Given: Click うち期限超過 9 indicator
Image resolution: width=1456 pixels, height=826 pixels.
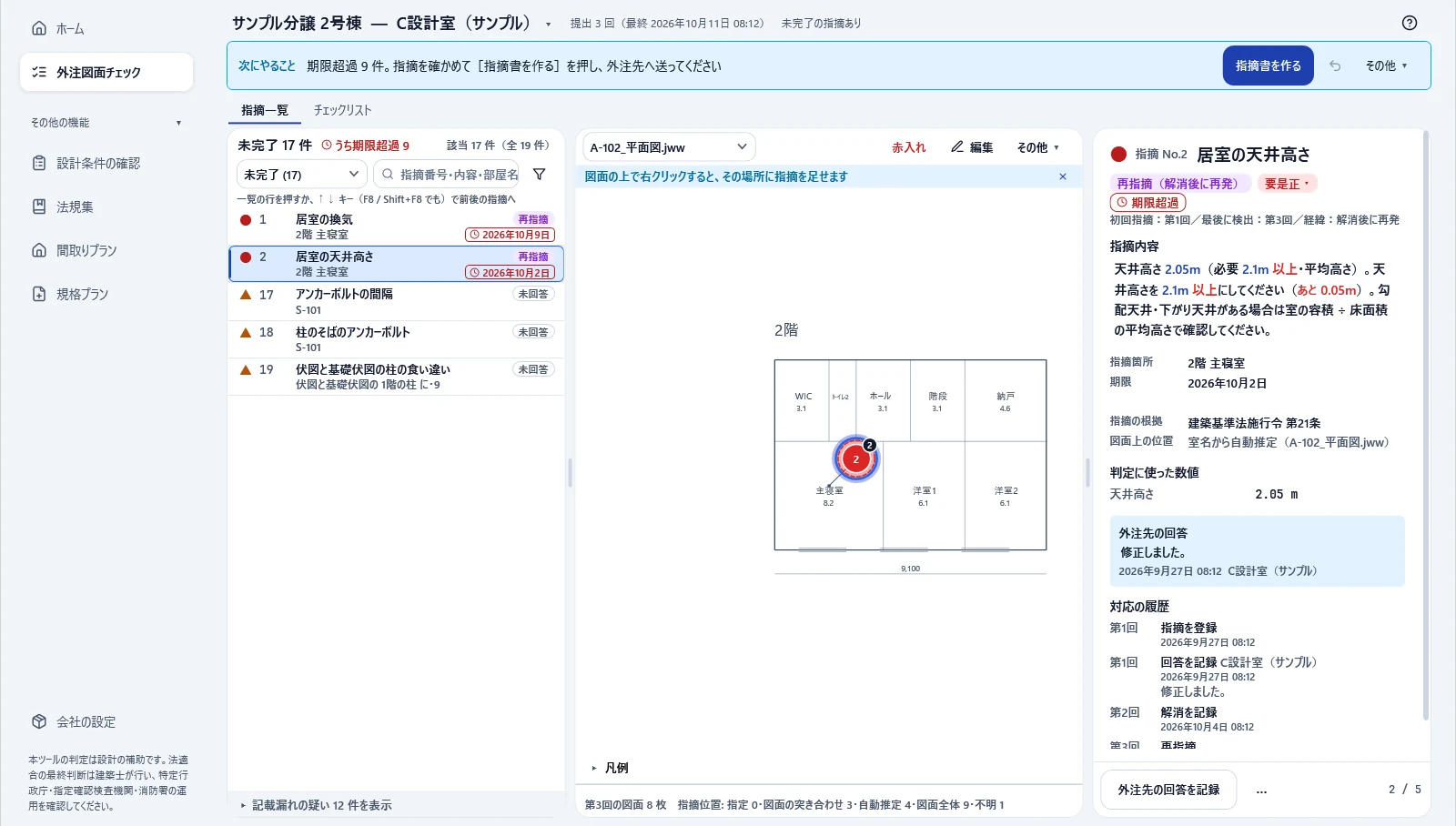Looking at the screenshot, I should click(366, 146).
